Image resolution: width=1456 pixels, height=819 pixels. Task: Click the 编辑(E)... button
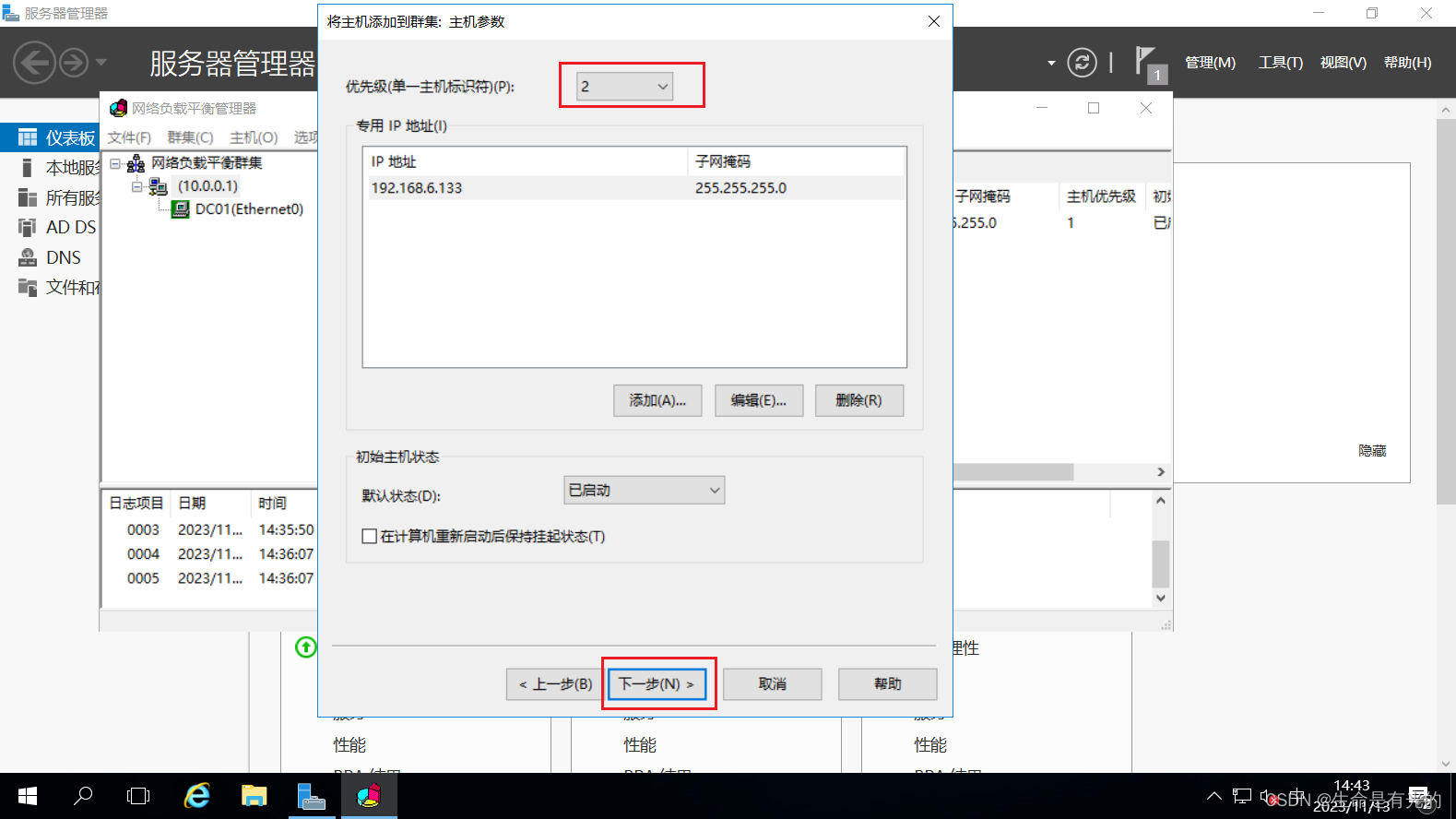(x=759, y=400)
